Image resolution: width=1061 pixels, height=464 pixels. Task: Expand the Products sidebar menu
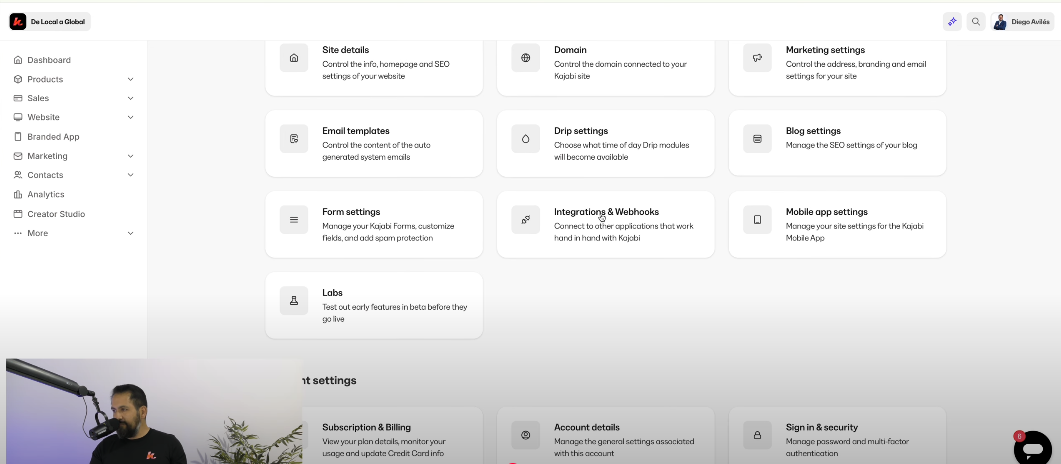[x=130, y=79]
